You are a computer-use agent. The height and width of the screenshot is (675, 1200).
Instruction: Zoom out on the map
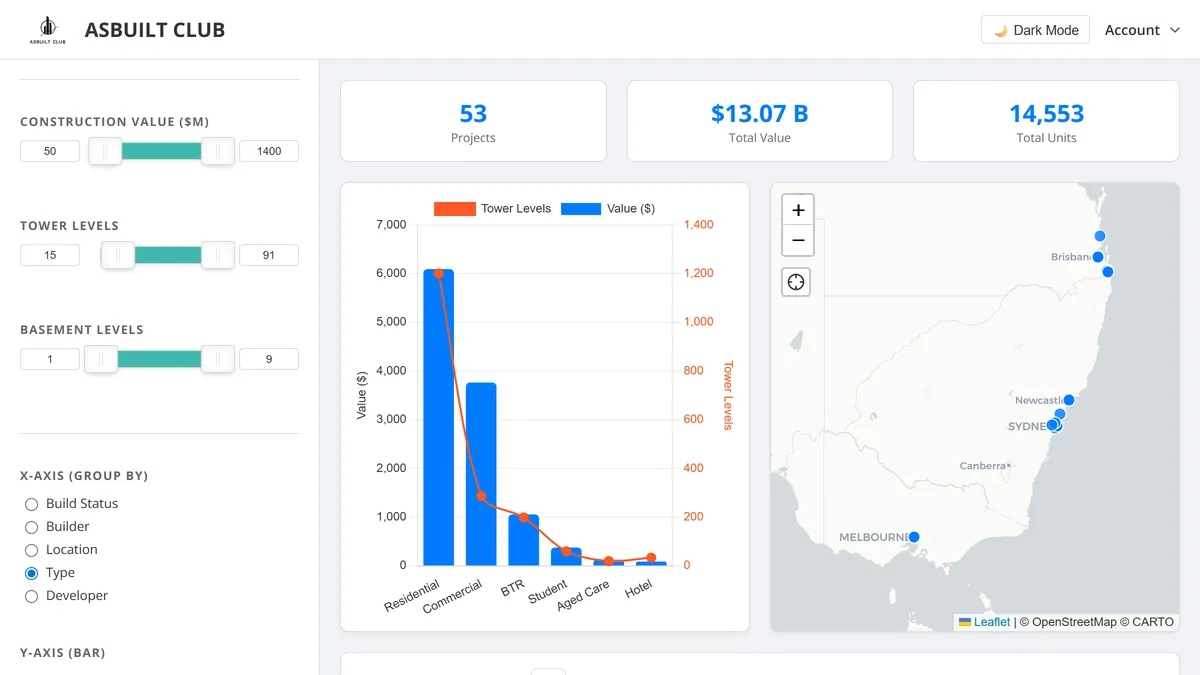(797, 241)
